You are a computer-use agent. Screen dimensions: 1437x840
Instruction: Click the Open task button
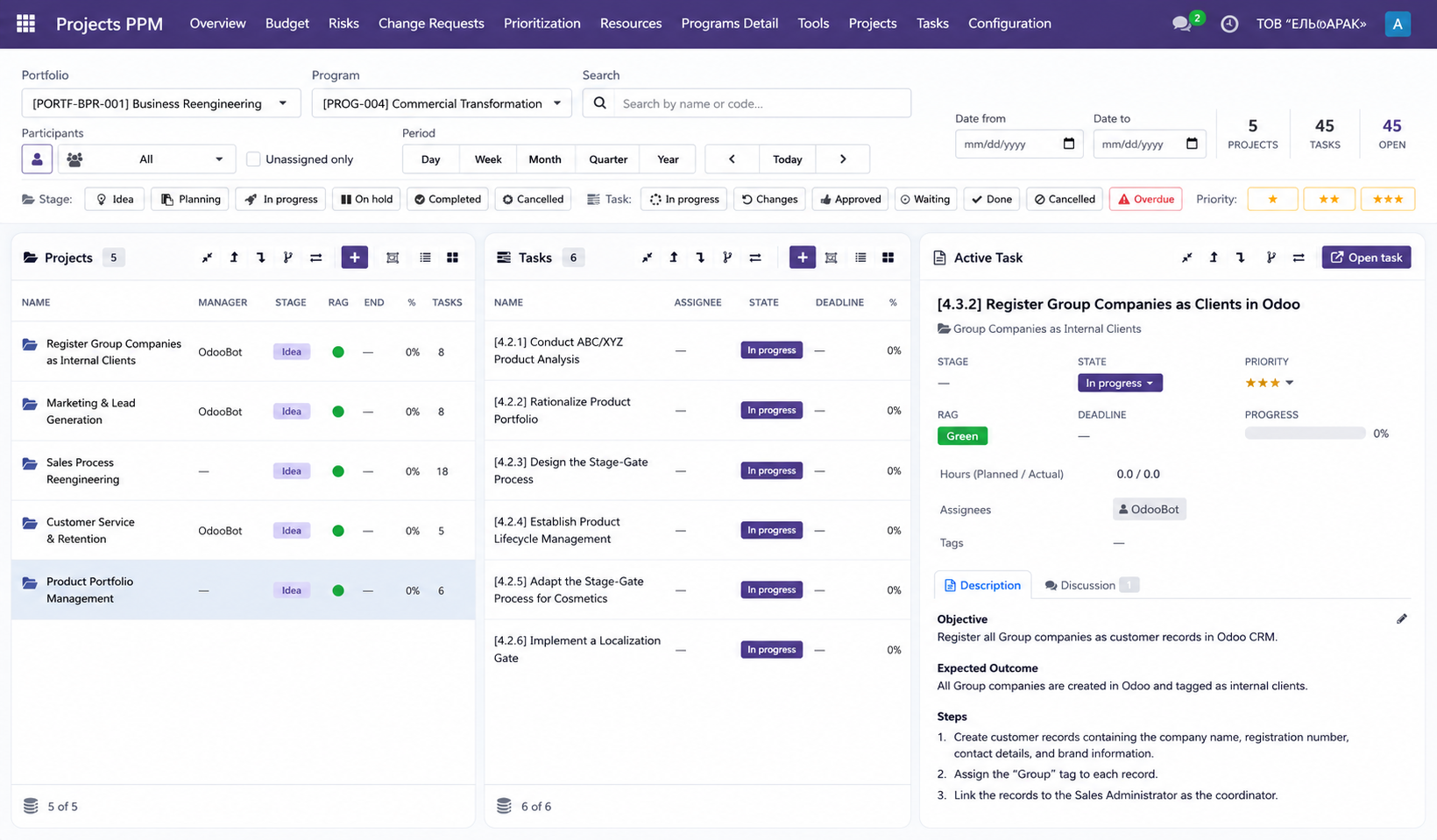[x=1366, y=258]
